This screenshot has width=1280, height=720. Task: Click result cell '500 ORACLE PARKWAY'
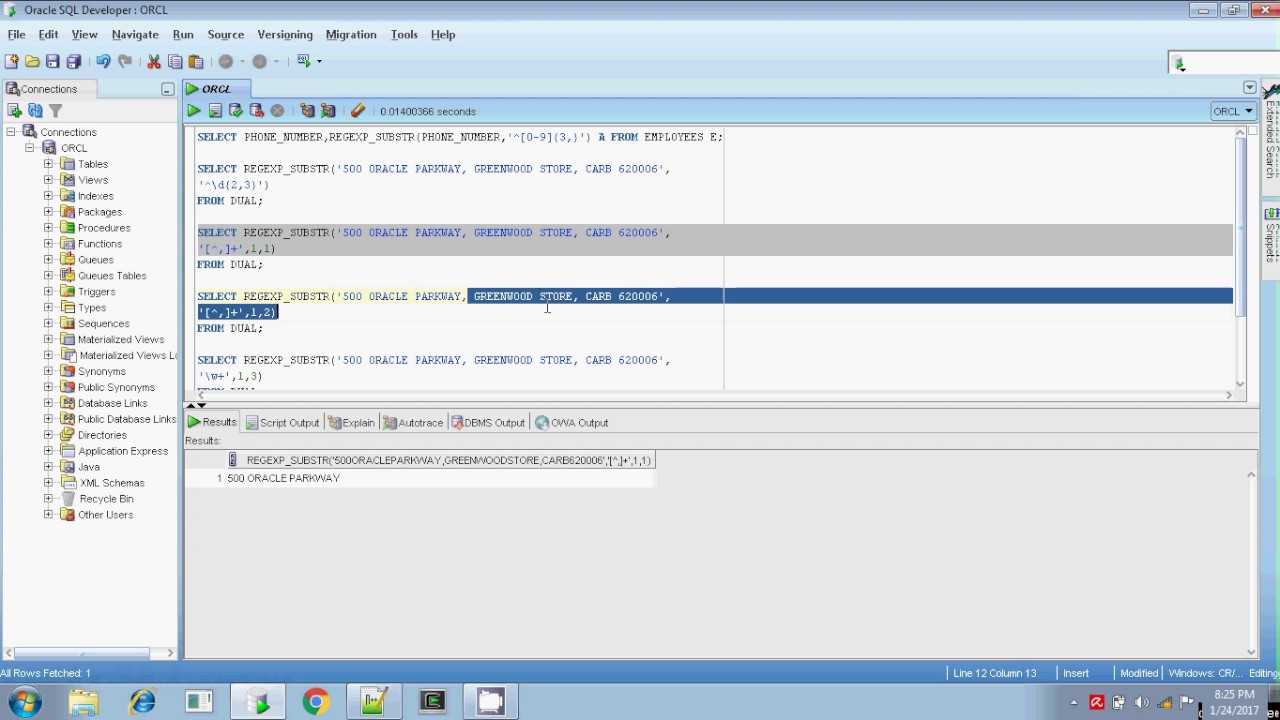[283, 478]
